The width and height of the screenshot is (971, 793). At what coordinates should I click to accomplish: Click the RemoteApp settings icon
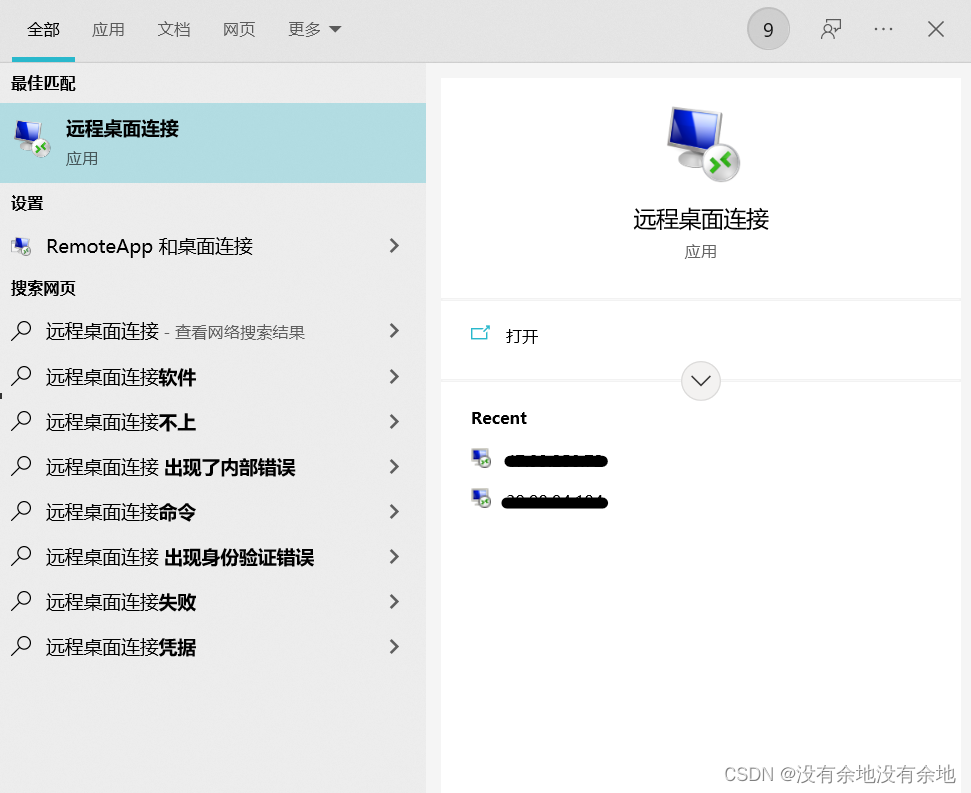tap(21, 247)
